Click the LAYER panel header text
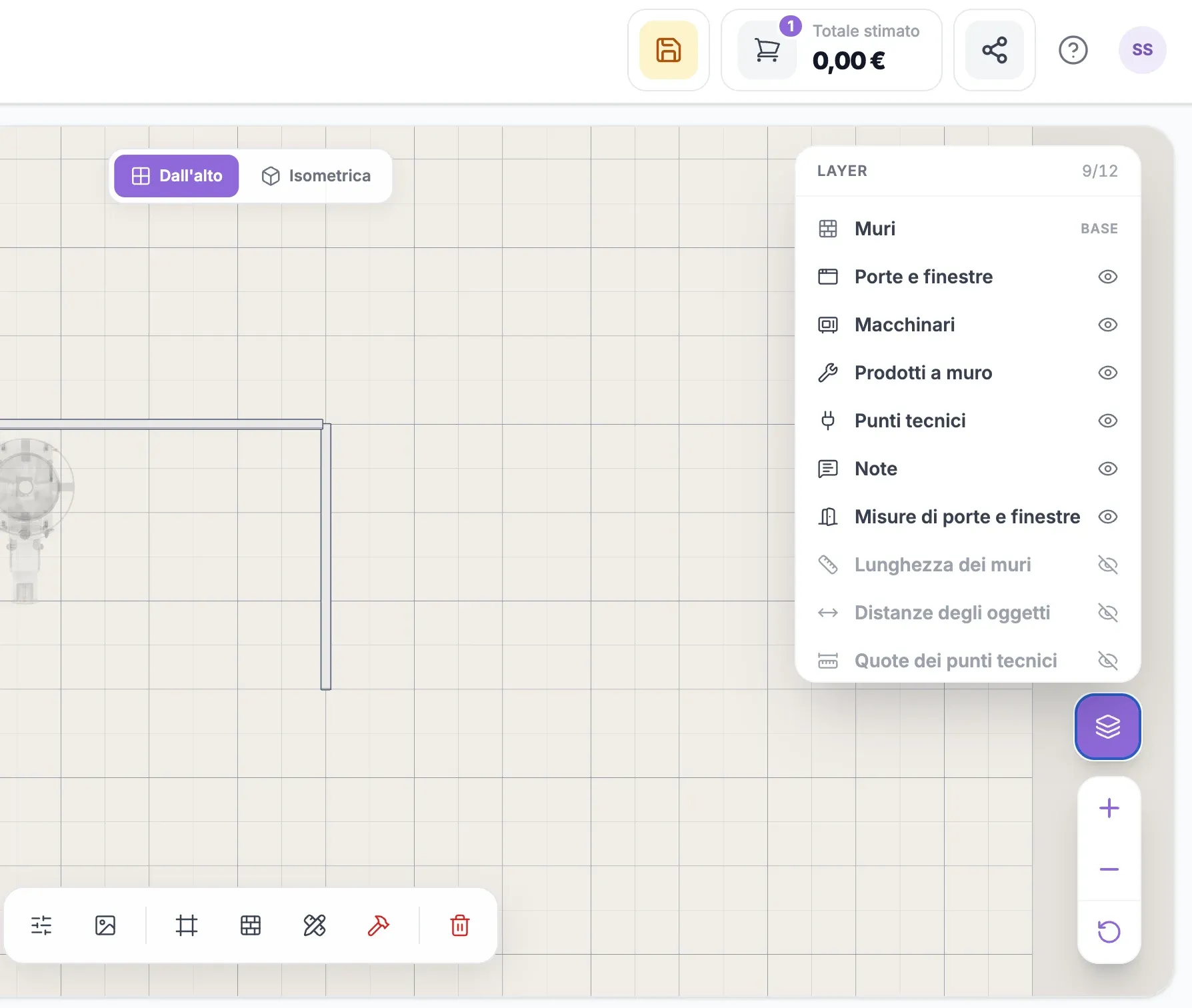 pyautogui.click(x=842, y=171)
